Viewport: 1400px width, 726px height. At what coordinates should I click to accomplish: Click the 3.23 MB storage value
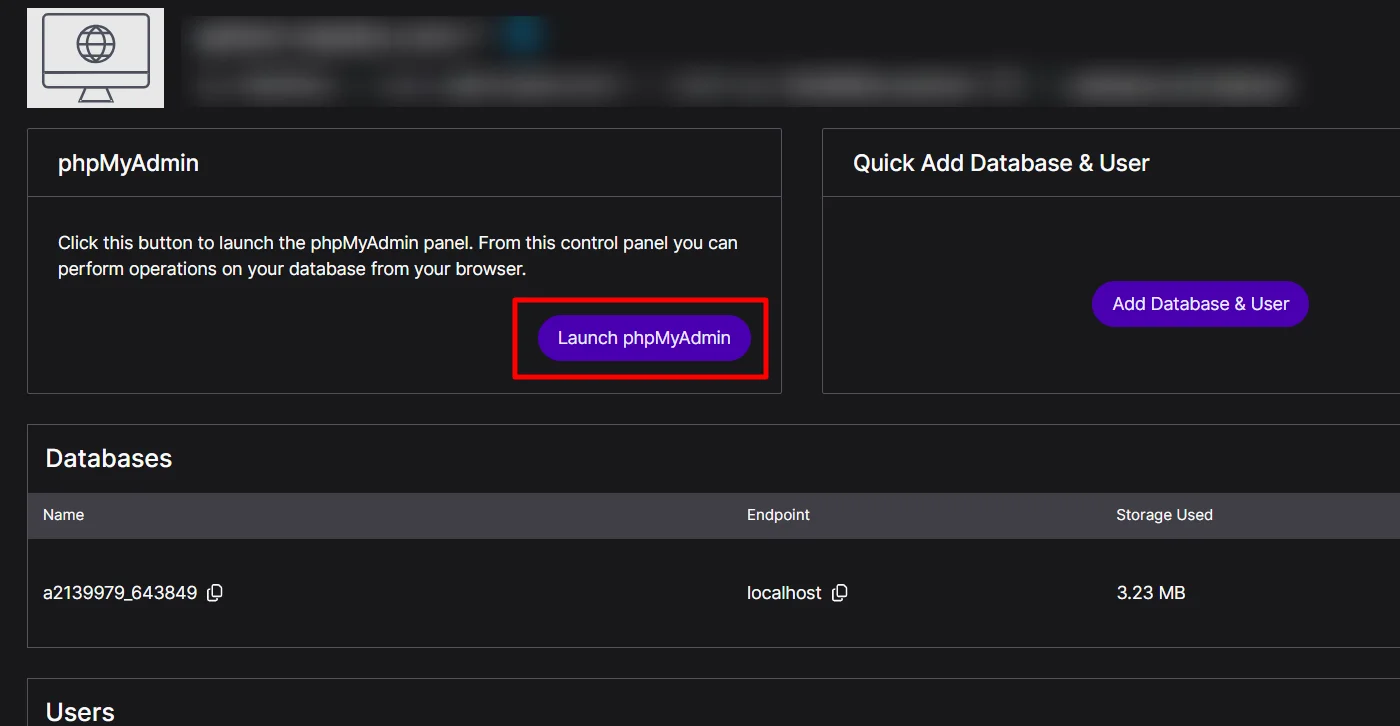[1151, 593]
